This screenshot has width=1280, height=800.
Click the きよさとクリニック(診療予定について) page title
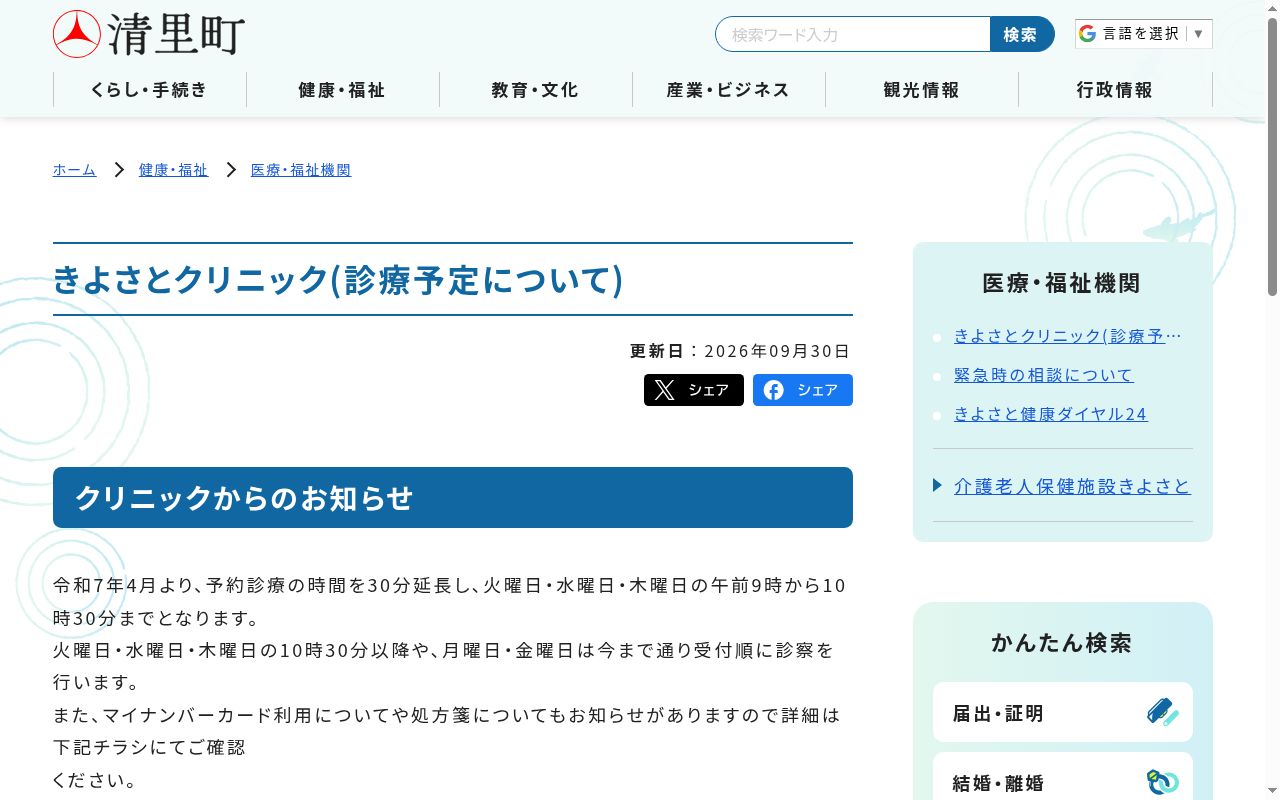[338, 279]
